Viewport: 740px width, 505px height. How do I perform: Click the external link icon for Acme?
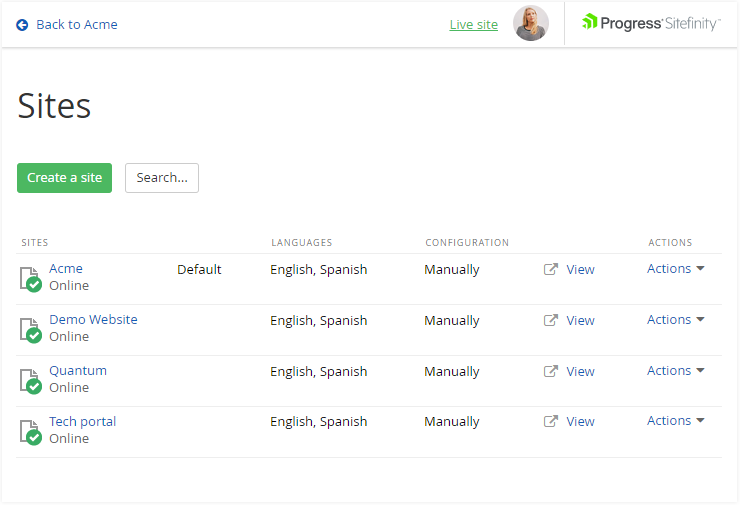[x=551, y=269]
